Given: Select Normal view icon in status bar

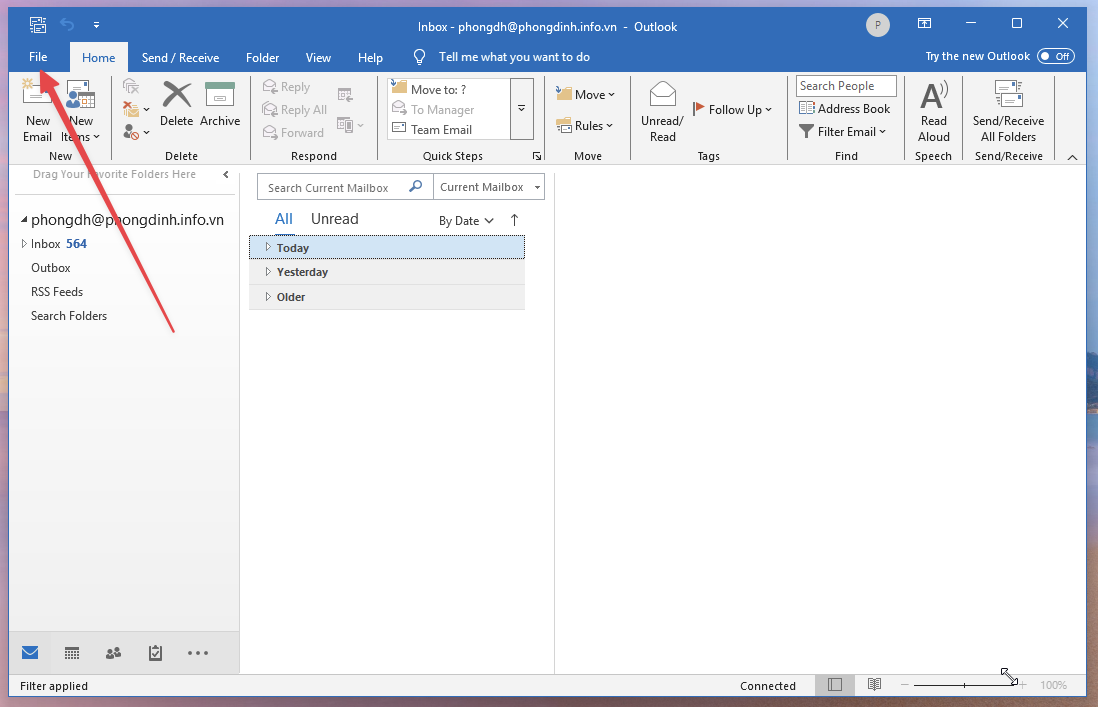Looking at the screenshot, I should [x=835, y=685].
